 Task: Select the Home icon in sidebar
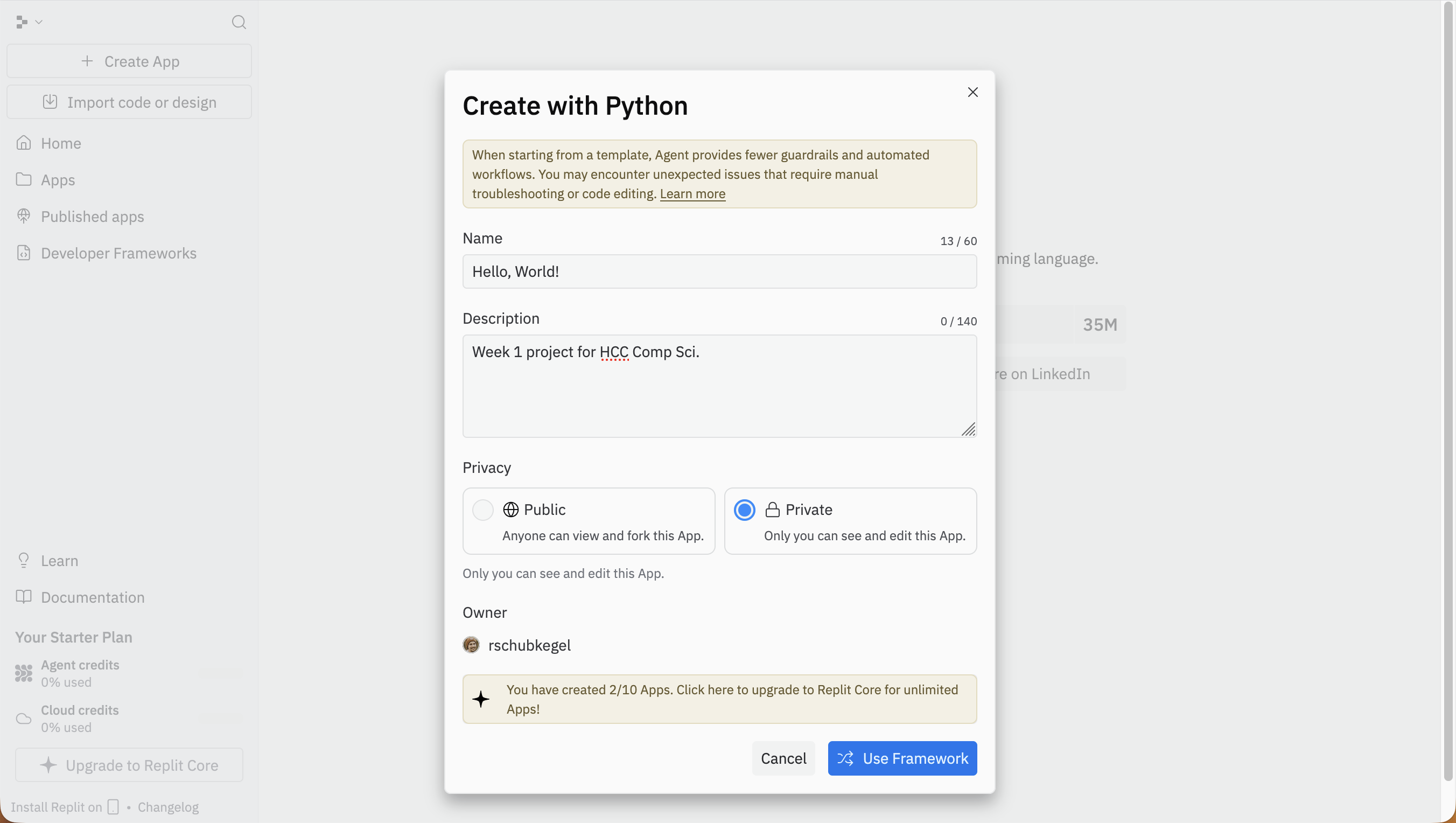24,143
